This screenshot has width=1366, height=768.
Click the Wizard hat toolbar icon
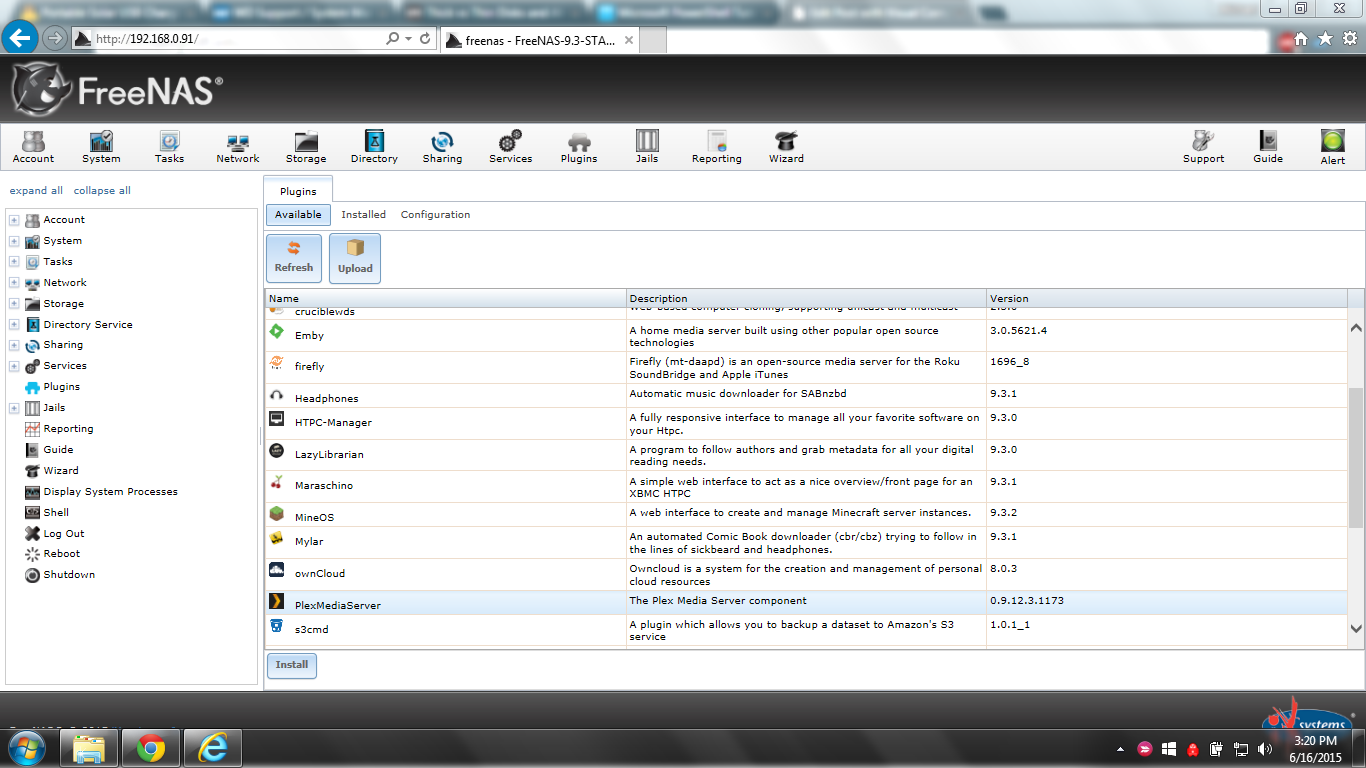coord(786,146)
